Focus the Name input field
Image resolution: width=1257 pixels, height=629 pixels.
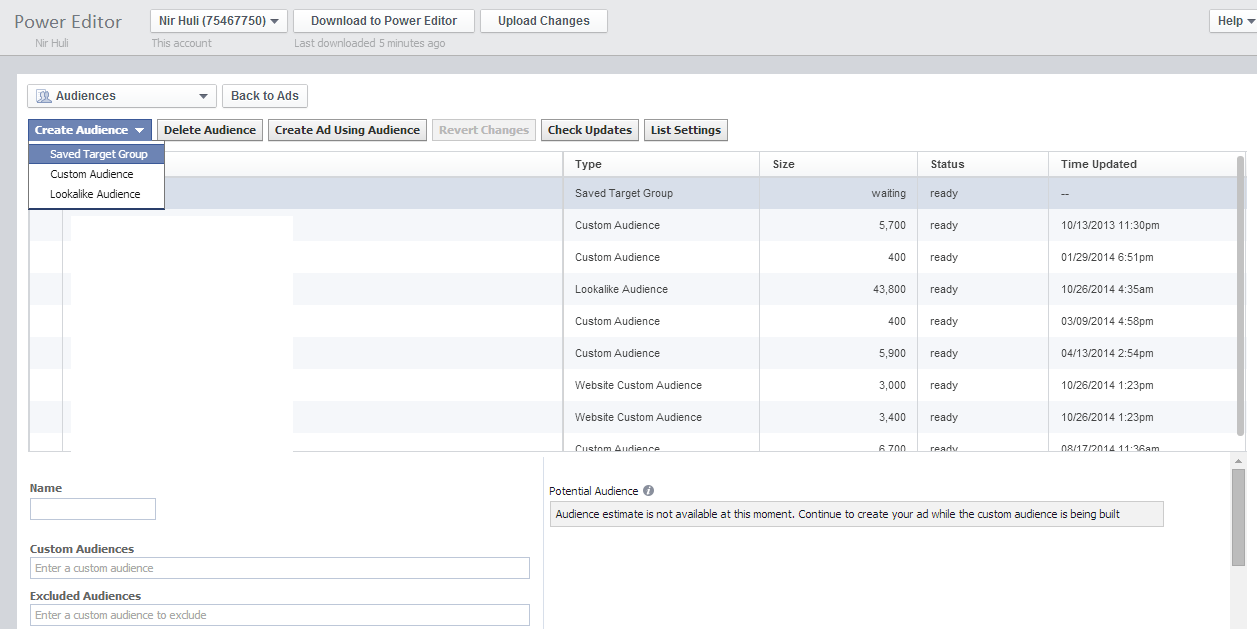point(93,509)
